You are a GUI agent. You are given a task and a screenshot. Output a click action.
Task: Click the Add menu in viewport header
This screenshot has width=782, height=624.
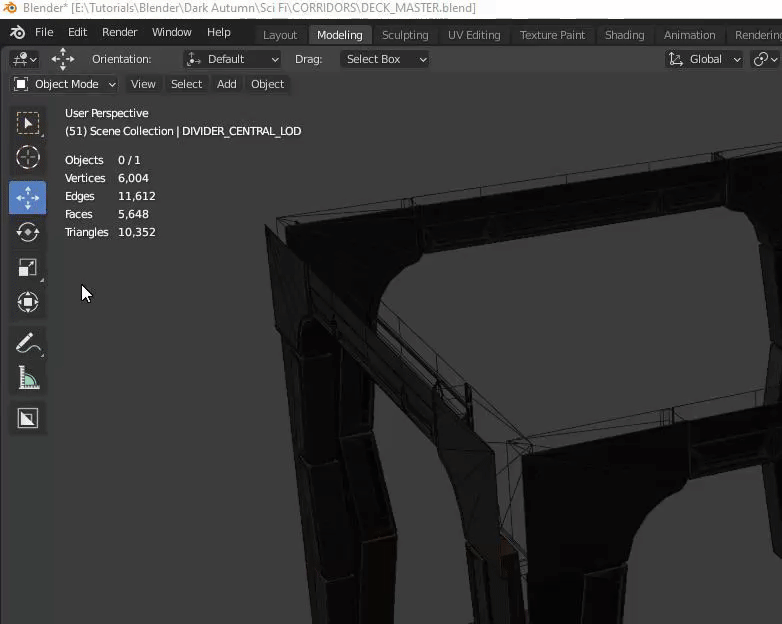tap(227, 84)
